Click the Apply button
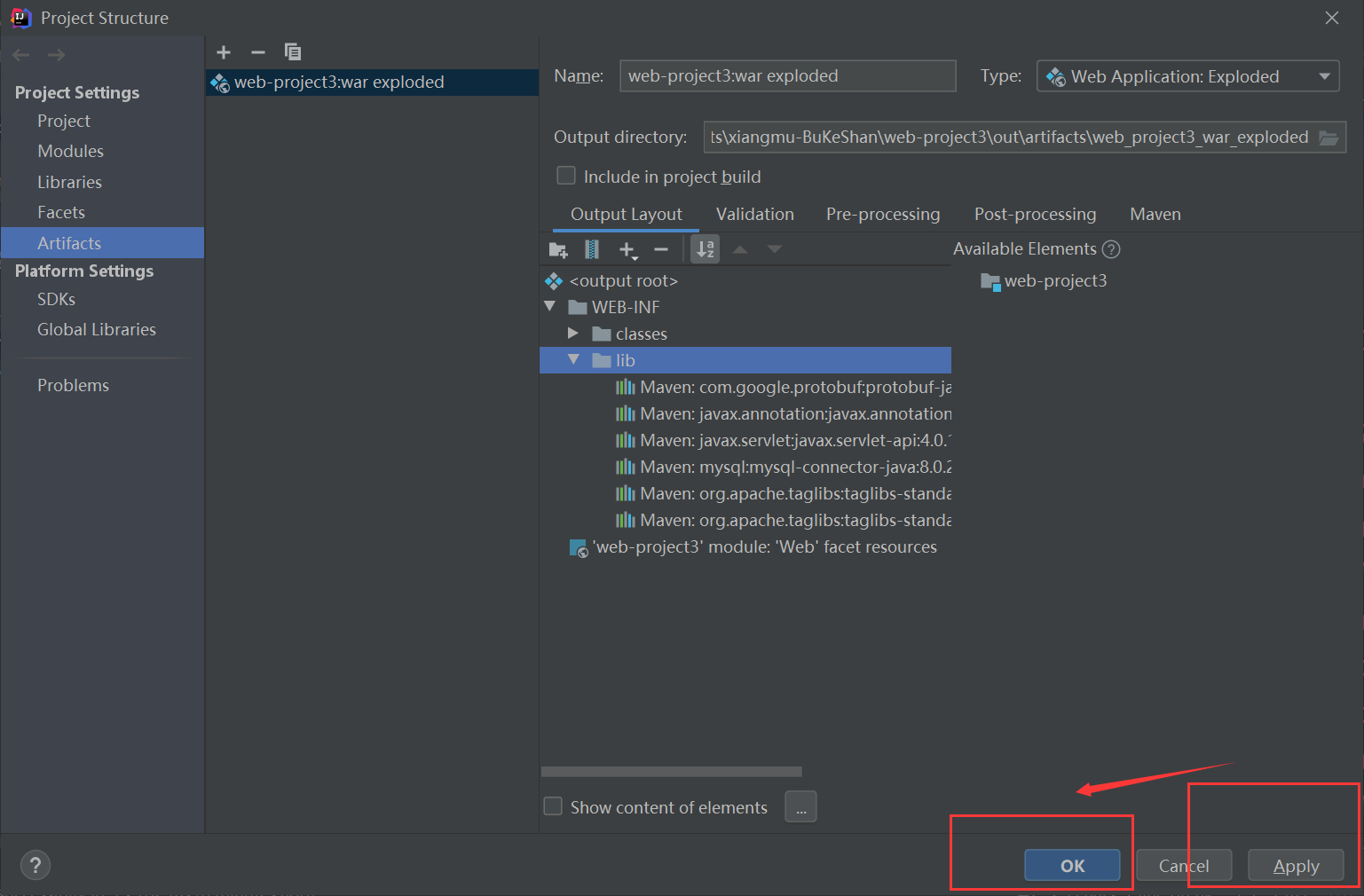This screenshot has height=896, width=1364. [1296, 865]
